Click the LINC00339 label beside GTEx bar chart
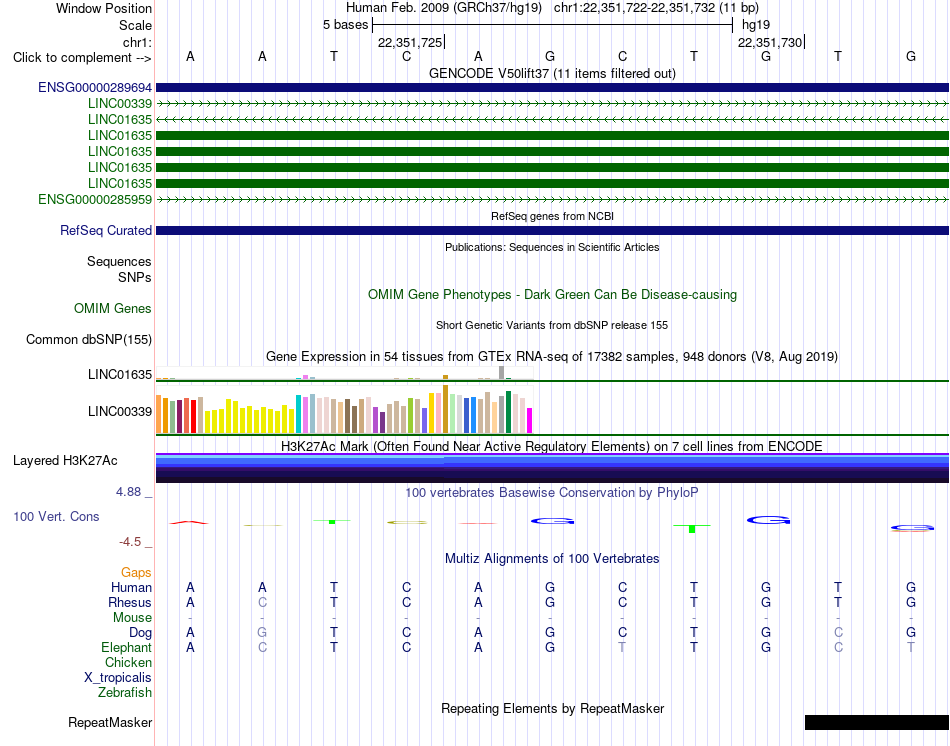The width and height of the screenshot is (950, 746). point(120,411)
